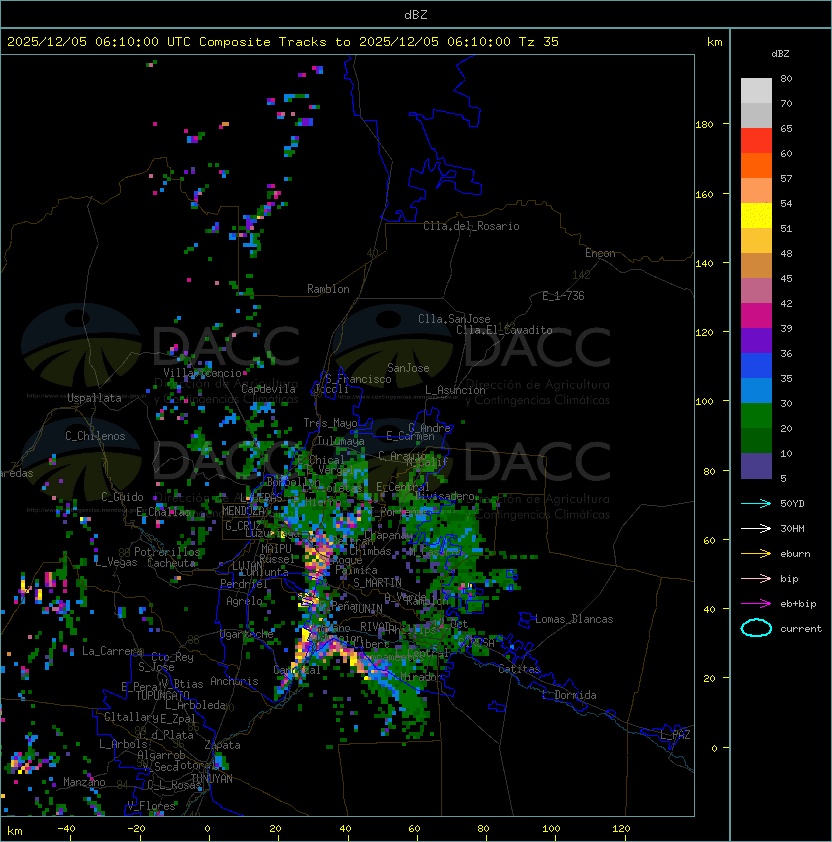832x842 pixels.
Task: Select the La_Carrera place label
Action: pos(112,651)
